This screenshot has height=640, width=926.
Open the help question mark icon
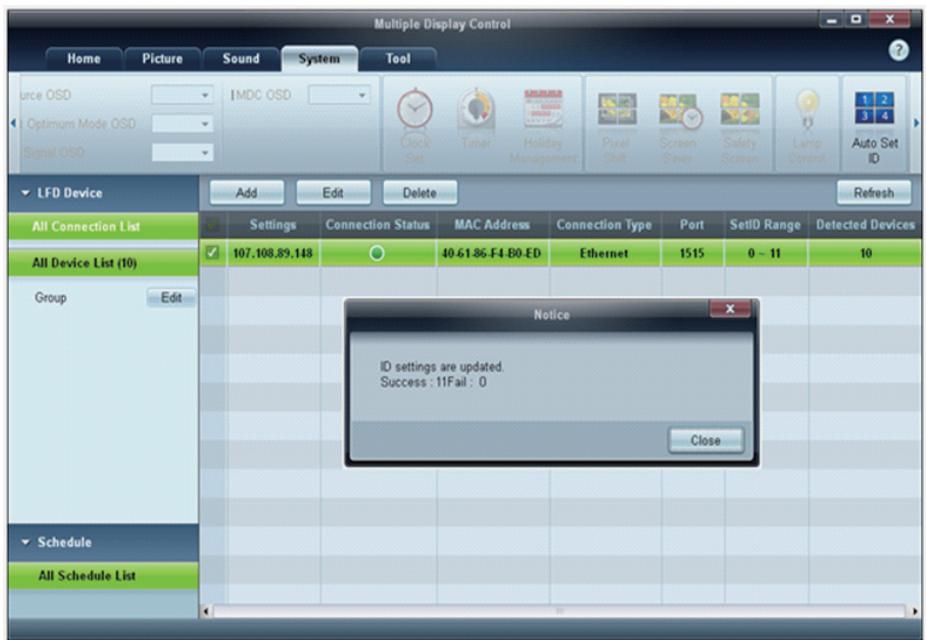point(898,51)
